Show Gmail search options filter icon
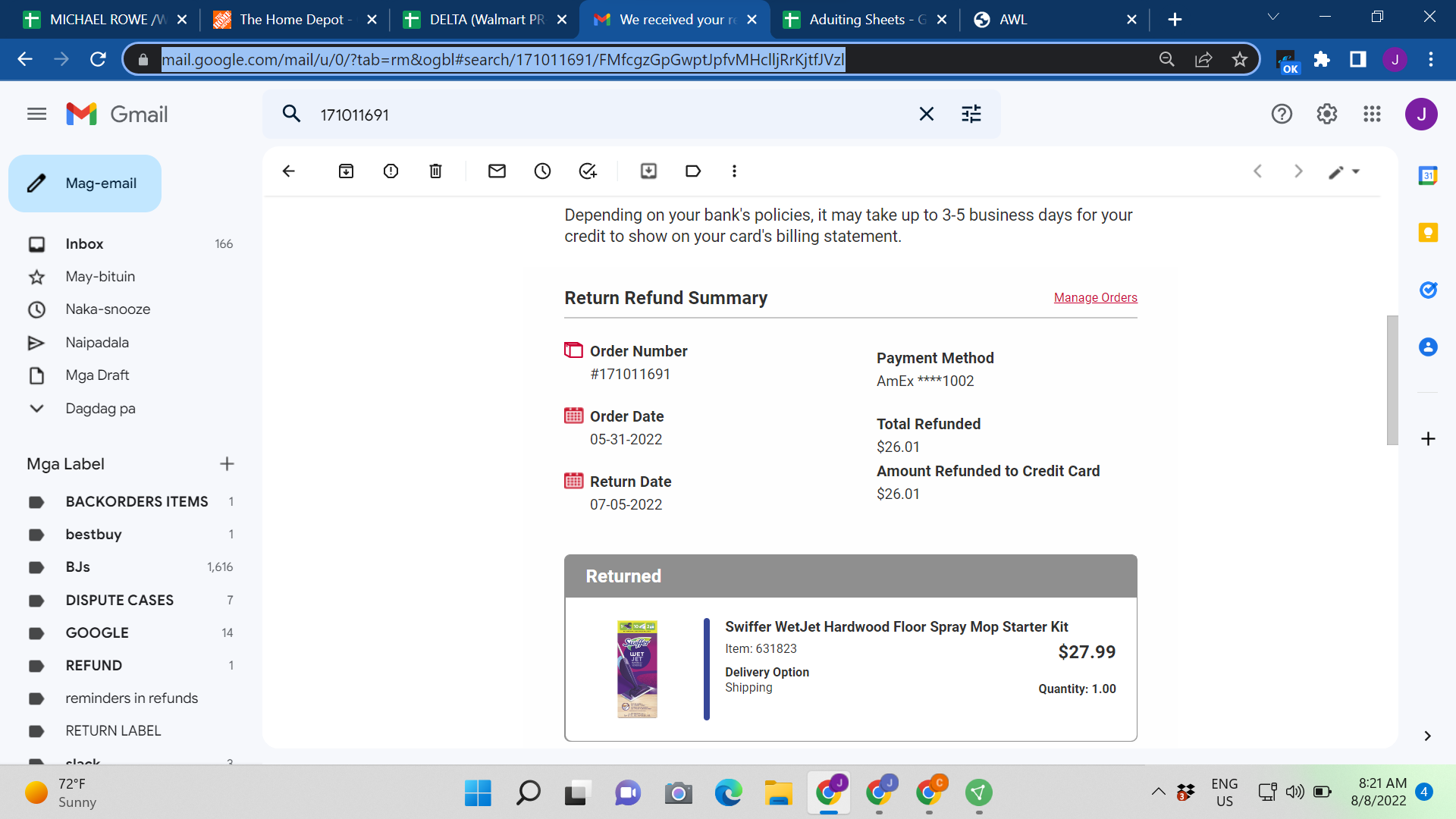This screenshot has height=819, width=1456. tap(971, 115)
